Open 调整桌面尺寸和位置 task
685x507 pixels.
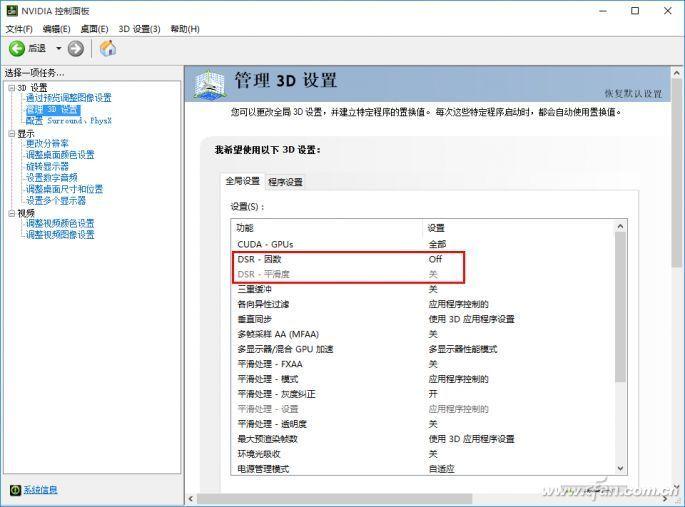(x=64, y=189)
